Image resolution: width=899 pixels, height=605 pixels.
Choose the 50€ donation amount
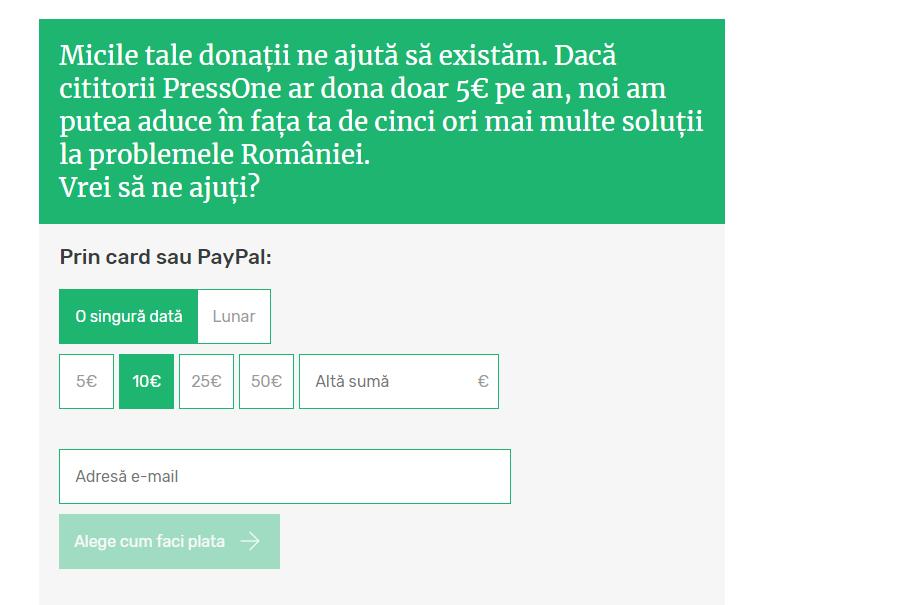click(x=266, y=381)
